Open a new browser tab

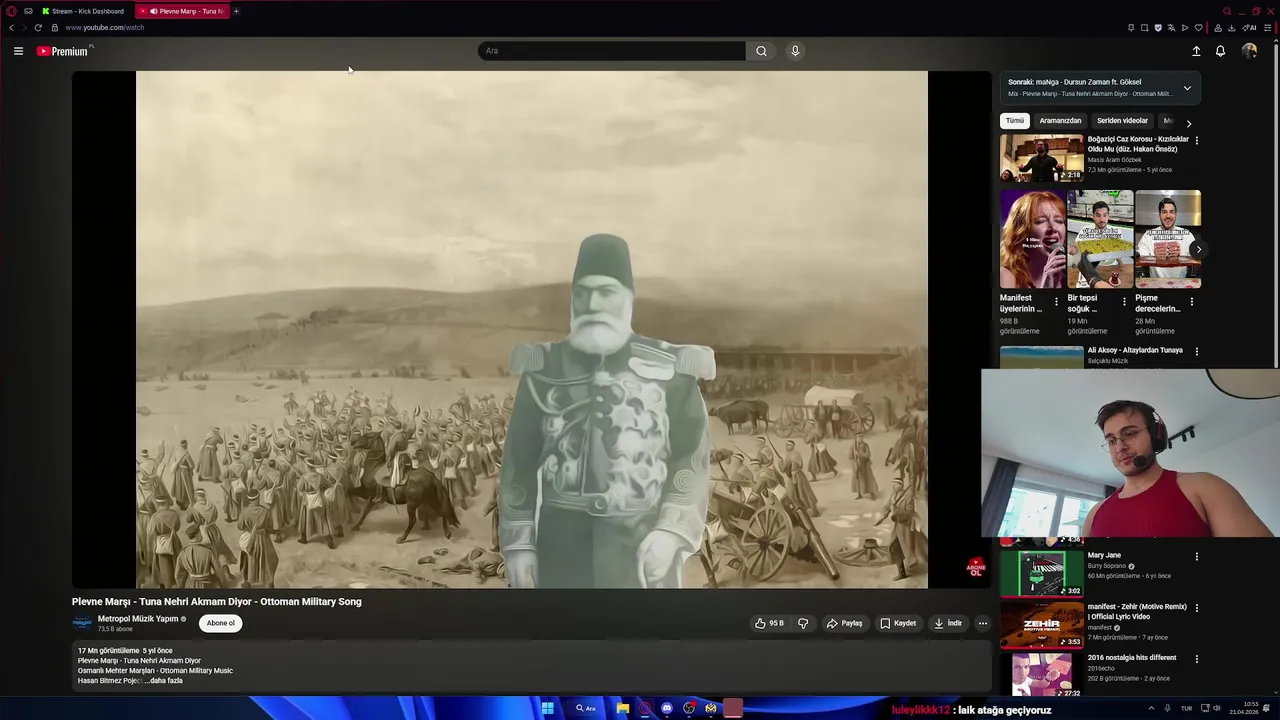[236, 11]
